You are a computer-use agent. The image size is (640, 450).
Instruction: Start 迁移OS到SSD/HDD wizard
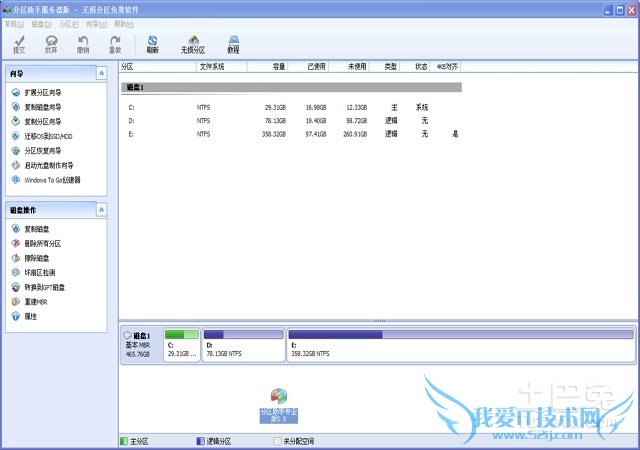pyautogui.click(x=42, y=136)
